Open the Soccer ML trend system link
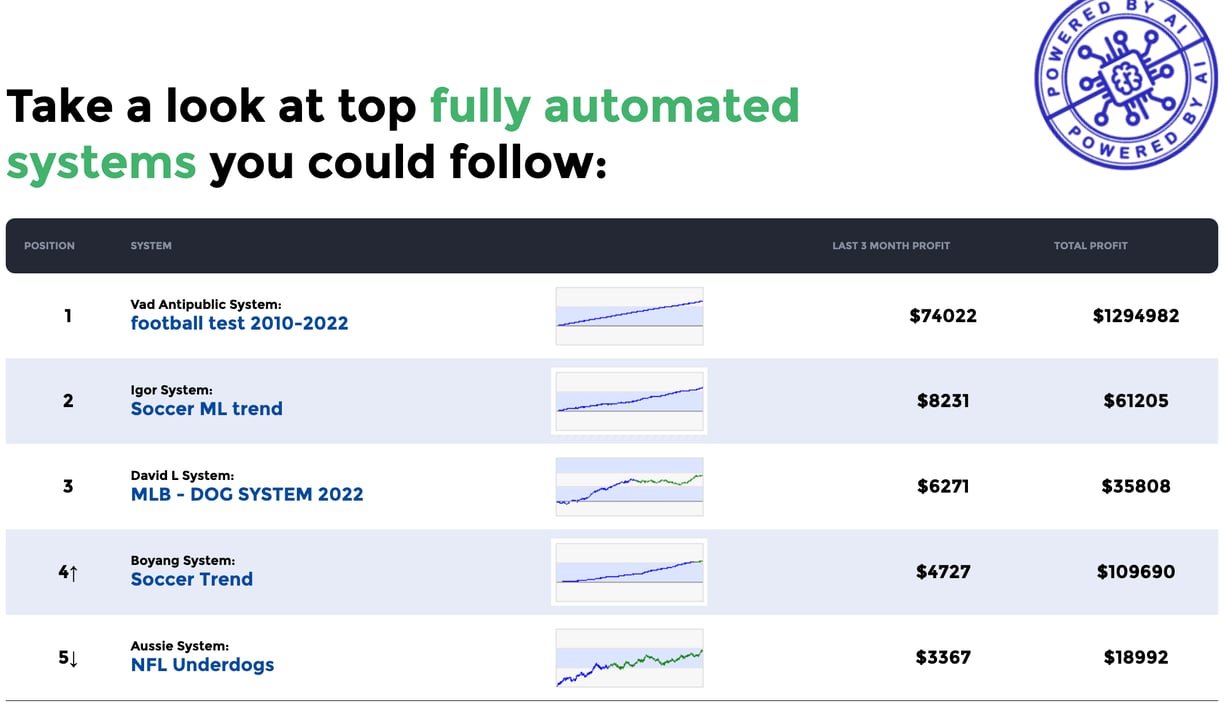 tap(206, 408)
